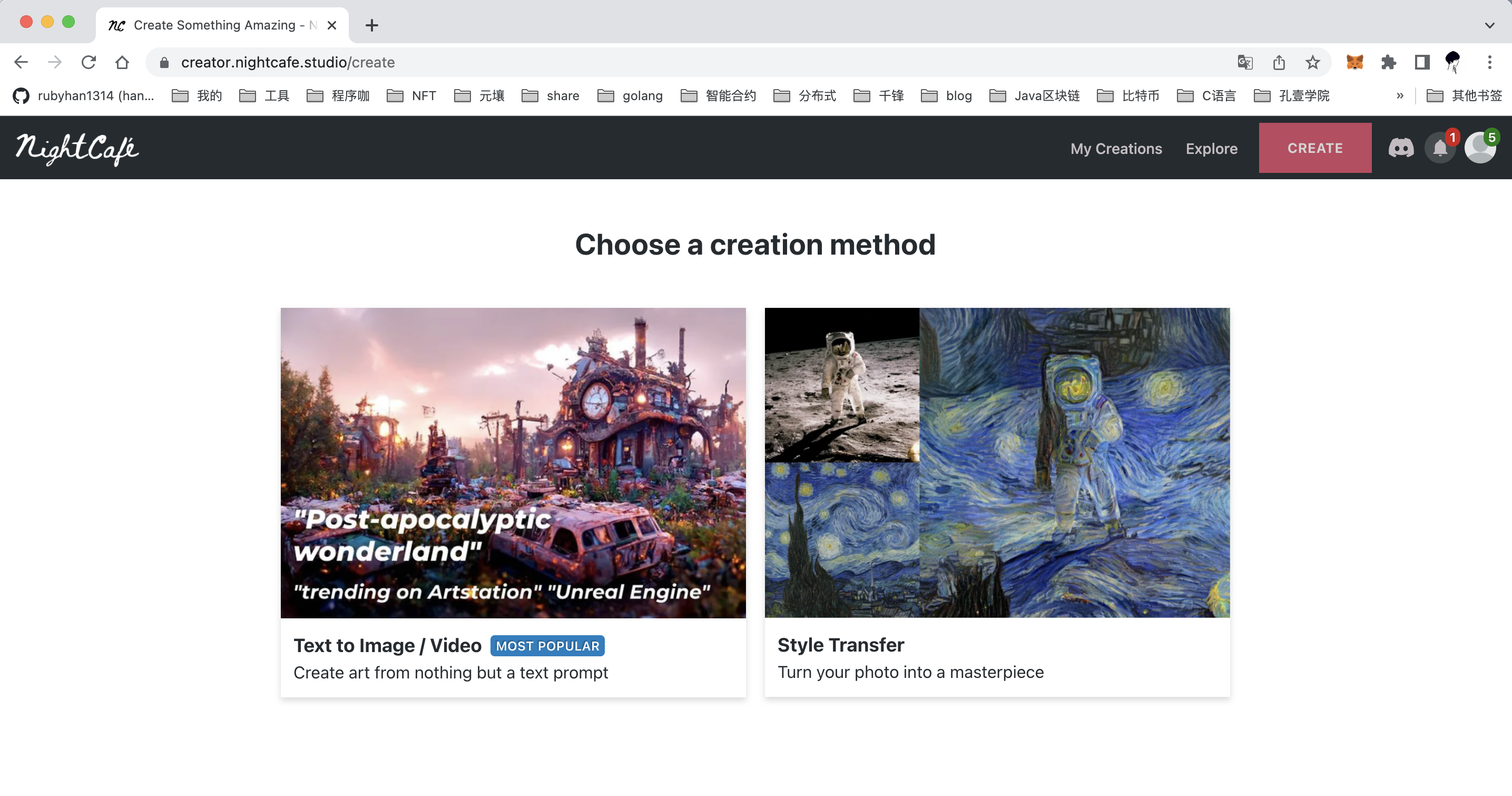The width and height of the screenshot is (1512, 796).
Task: Click the browser back navigation icon
Action: (20, 62)
